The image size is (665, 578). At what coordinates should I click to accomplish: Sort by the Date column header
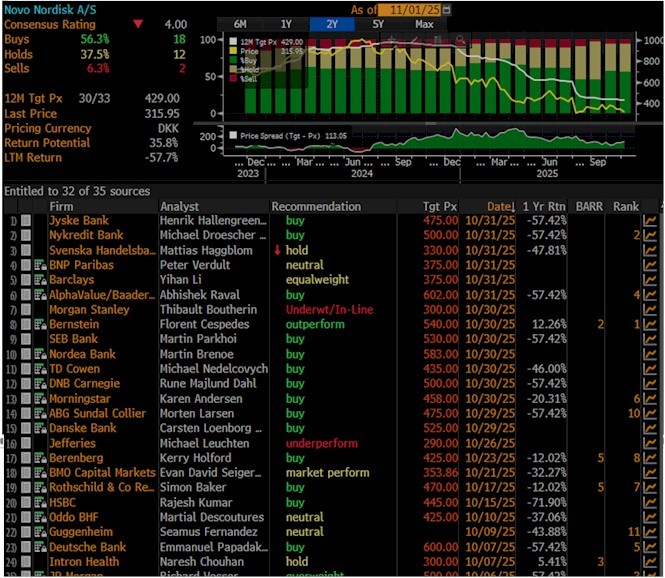[x=500, y=207]
